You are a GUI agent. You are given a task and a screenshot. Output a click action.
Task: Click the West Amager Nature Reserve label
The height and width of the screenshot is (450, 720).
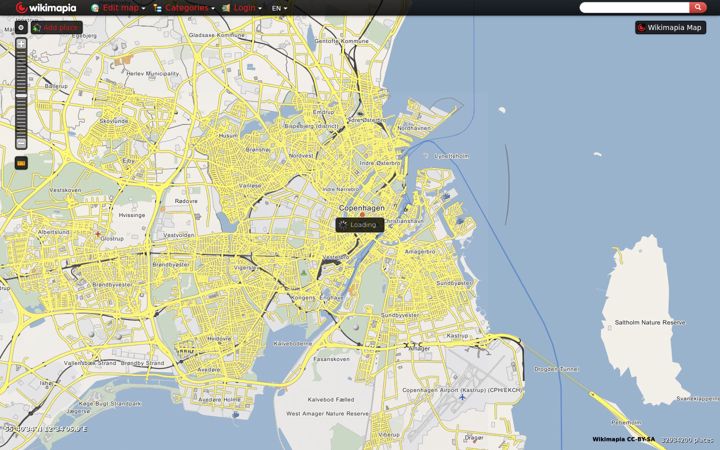pyautogui.click(x=327, y=414)
